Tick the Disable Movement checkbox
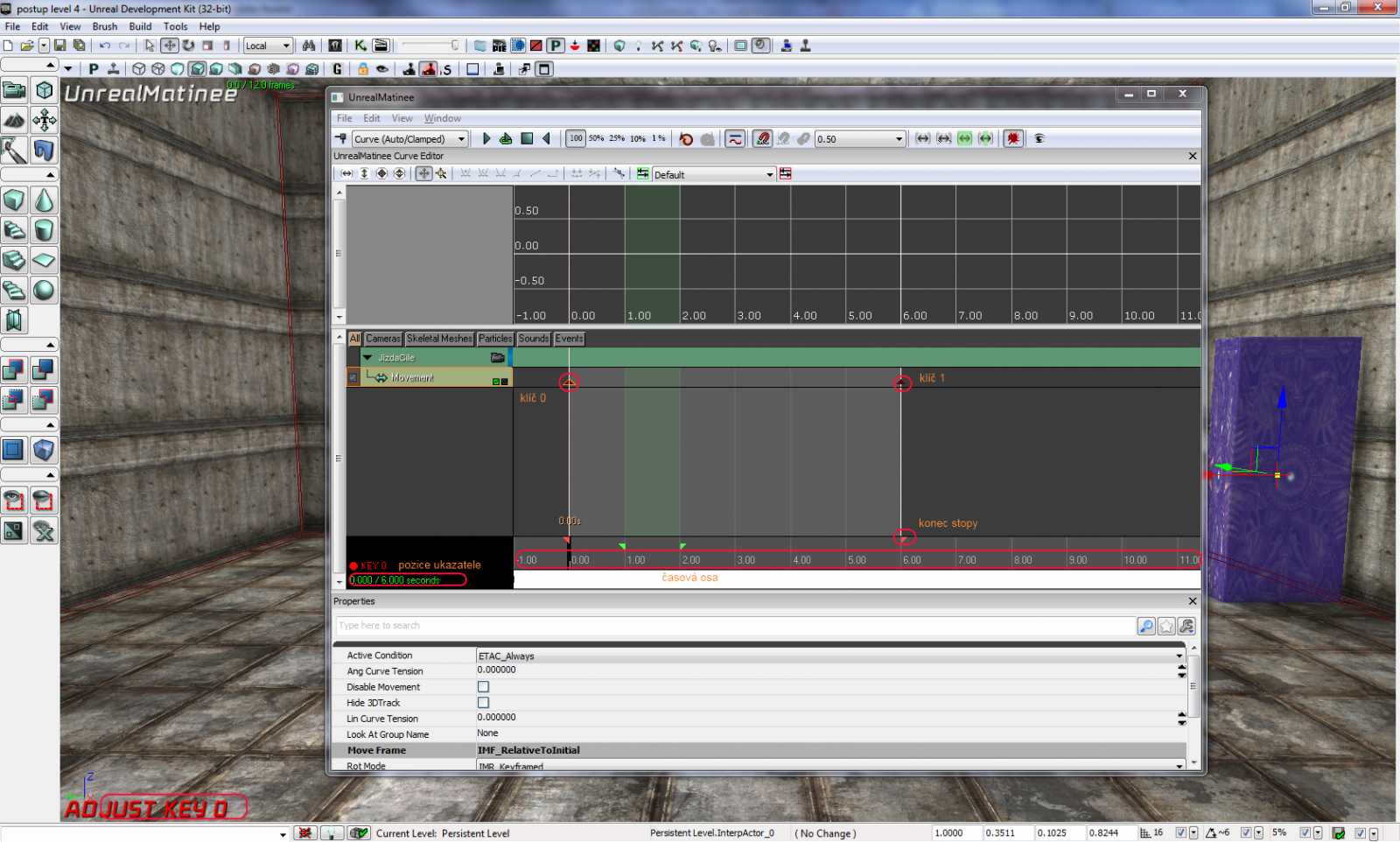 [x=483, y=687]
